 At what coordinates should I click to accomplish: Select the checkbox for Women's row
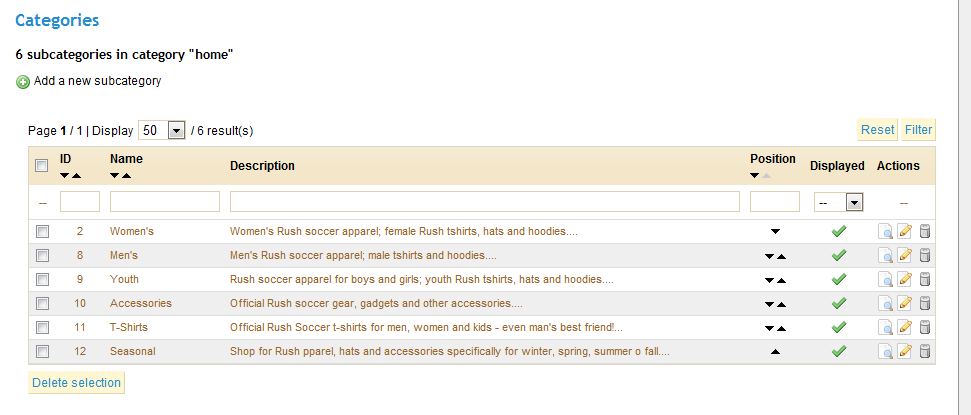tap(42, 231)
